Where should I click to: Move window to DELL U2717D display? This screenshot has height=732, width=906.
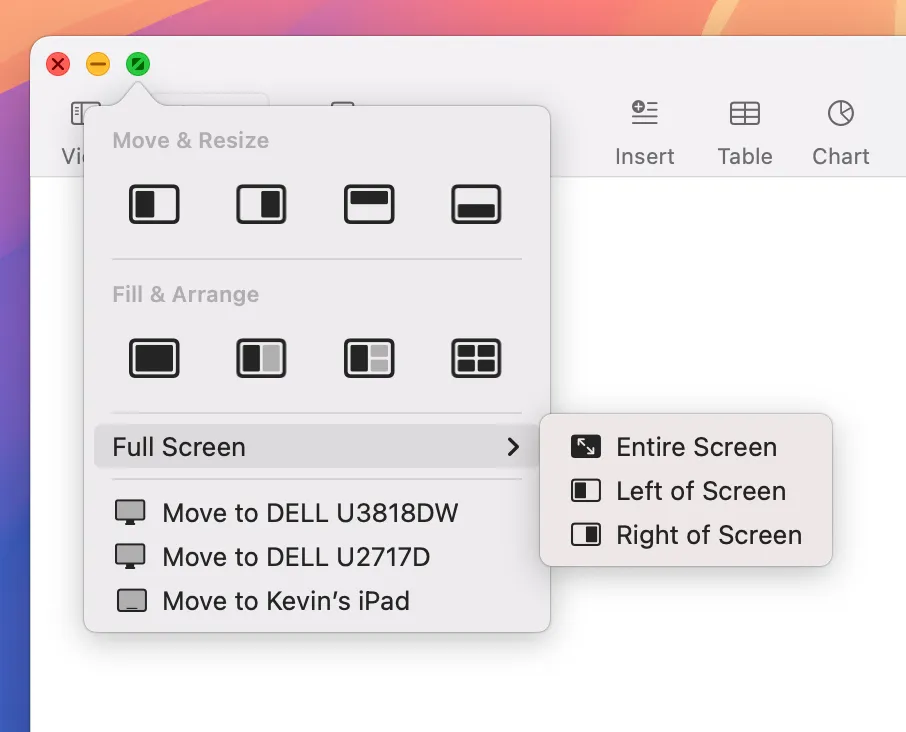(295, 557)
